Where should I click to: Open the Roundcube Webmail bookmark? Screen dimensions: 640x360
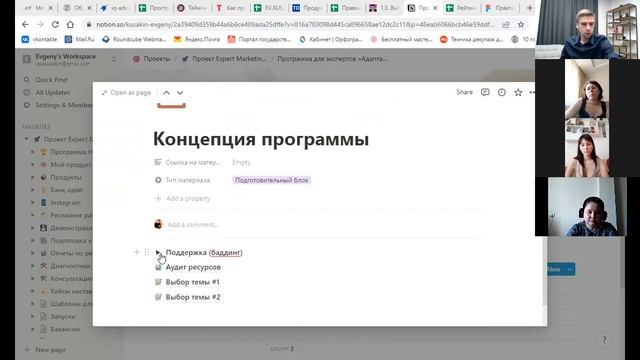[134, 39]
